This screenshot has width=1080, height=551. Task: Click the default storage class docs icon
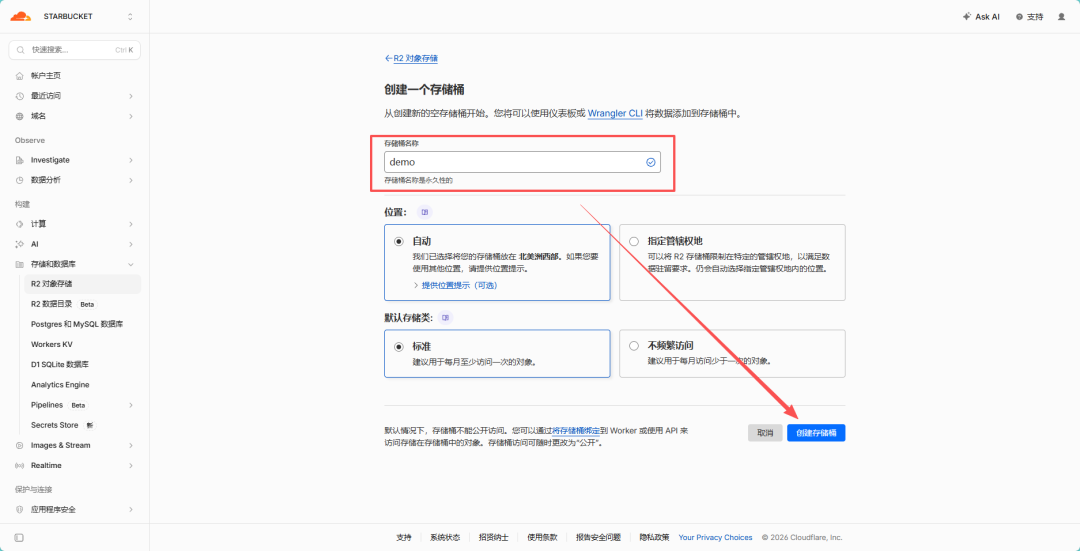click(x=446, y=318)
